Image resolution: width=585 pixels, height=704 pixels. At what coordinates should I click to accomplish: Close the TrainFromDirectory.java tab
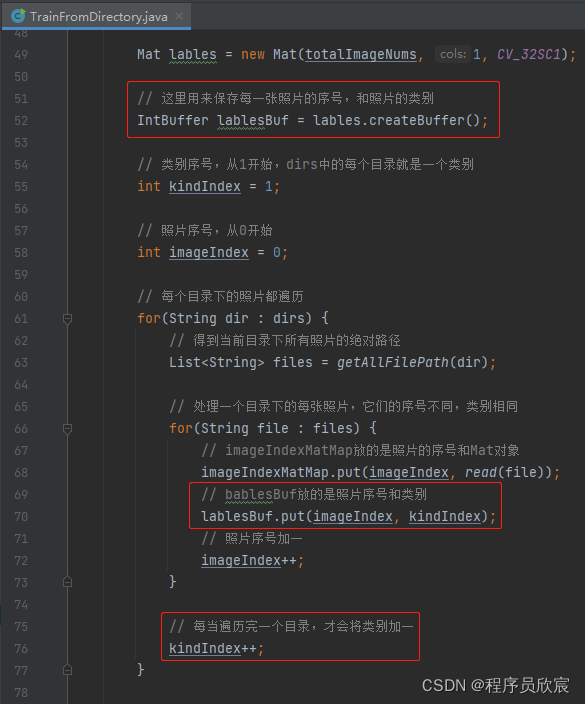pos(179,16)
